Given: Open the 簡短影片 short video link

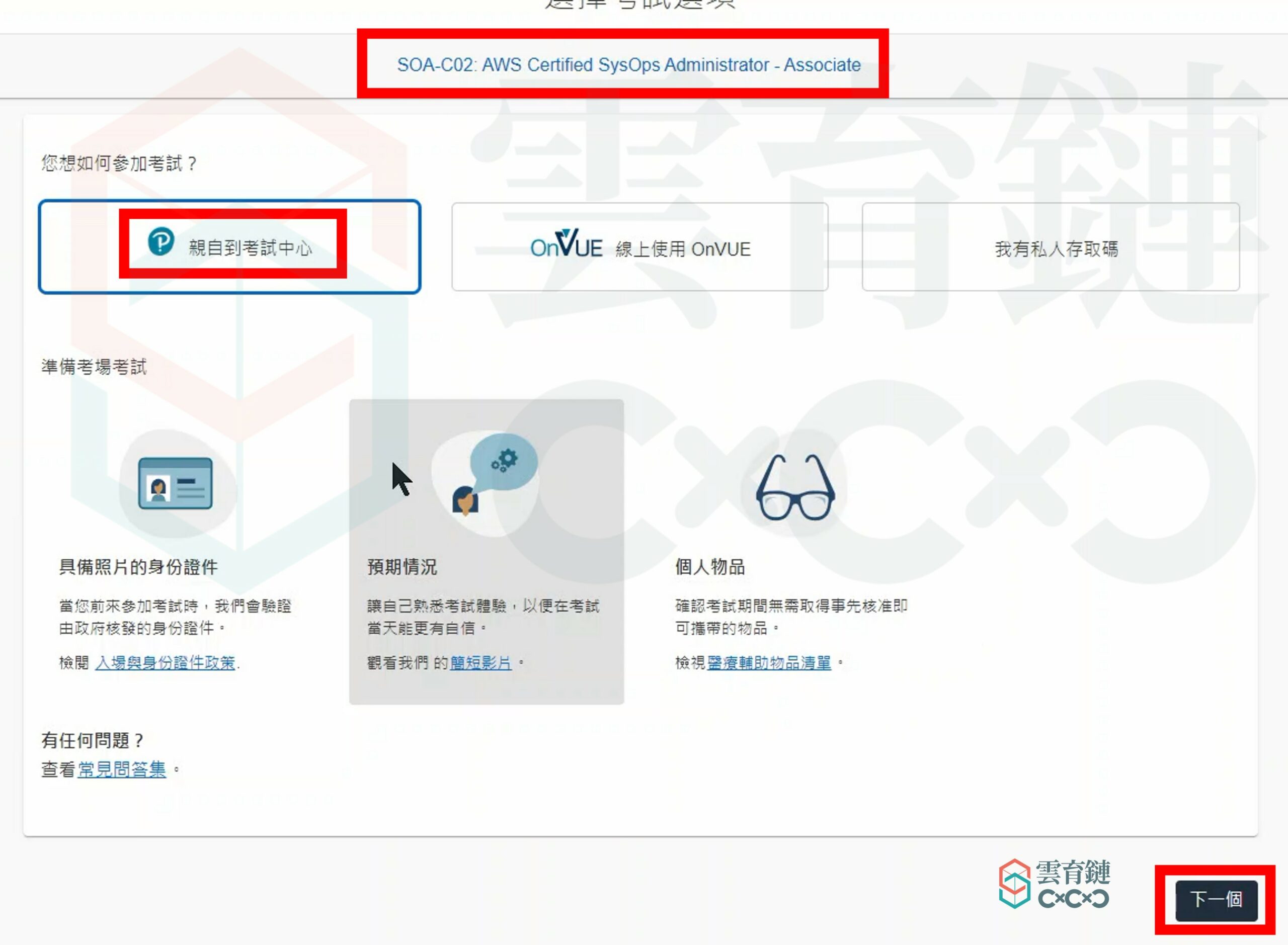Looking at the screenshot, I should tap(480, 662).
